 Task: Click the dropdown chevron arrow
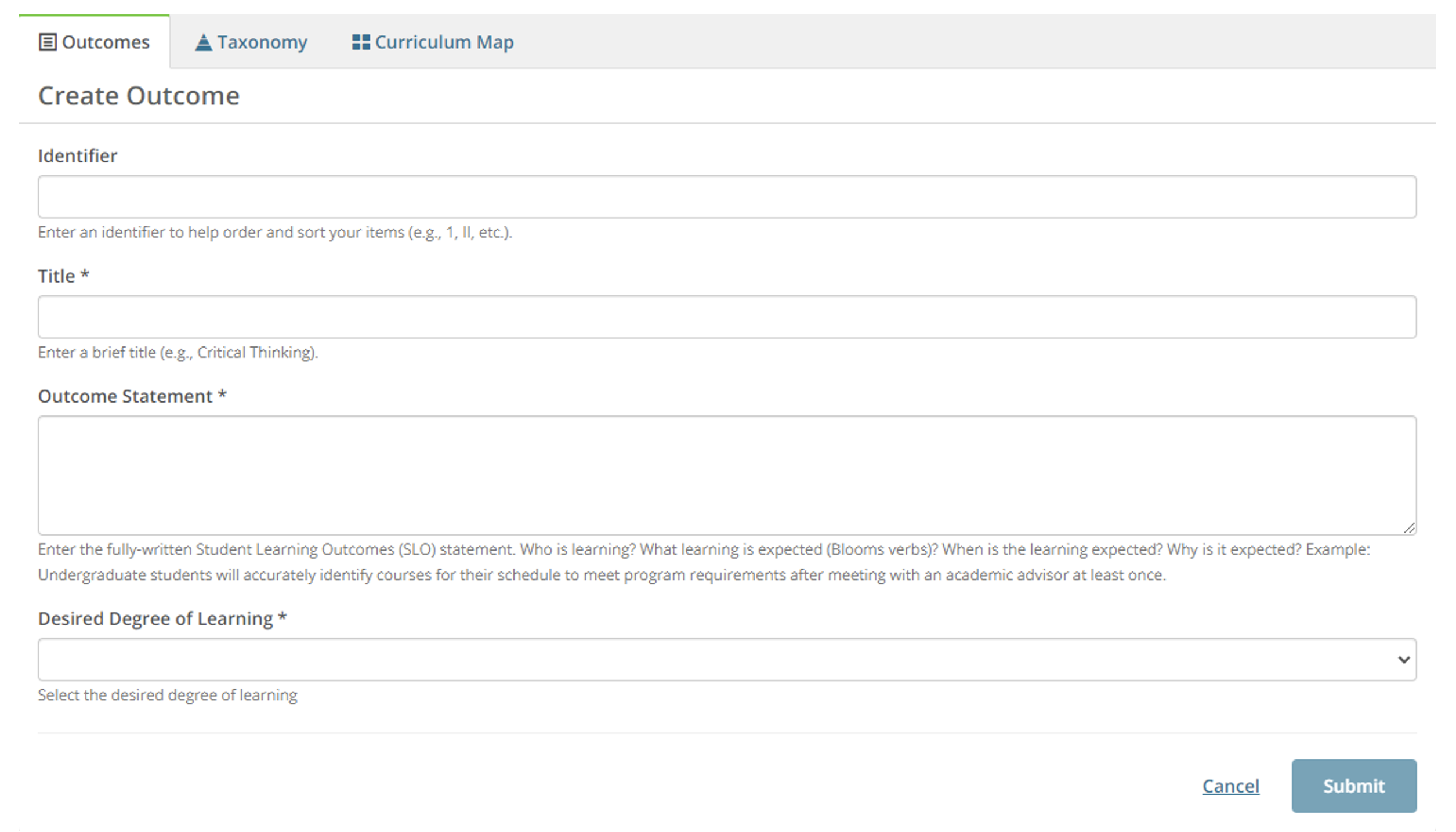click(x=1403, y=660)
